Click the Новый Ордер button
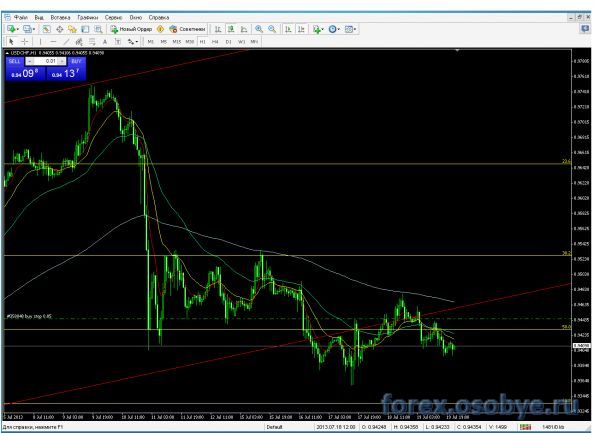 (131, 29)
